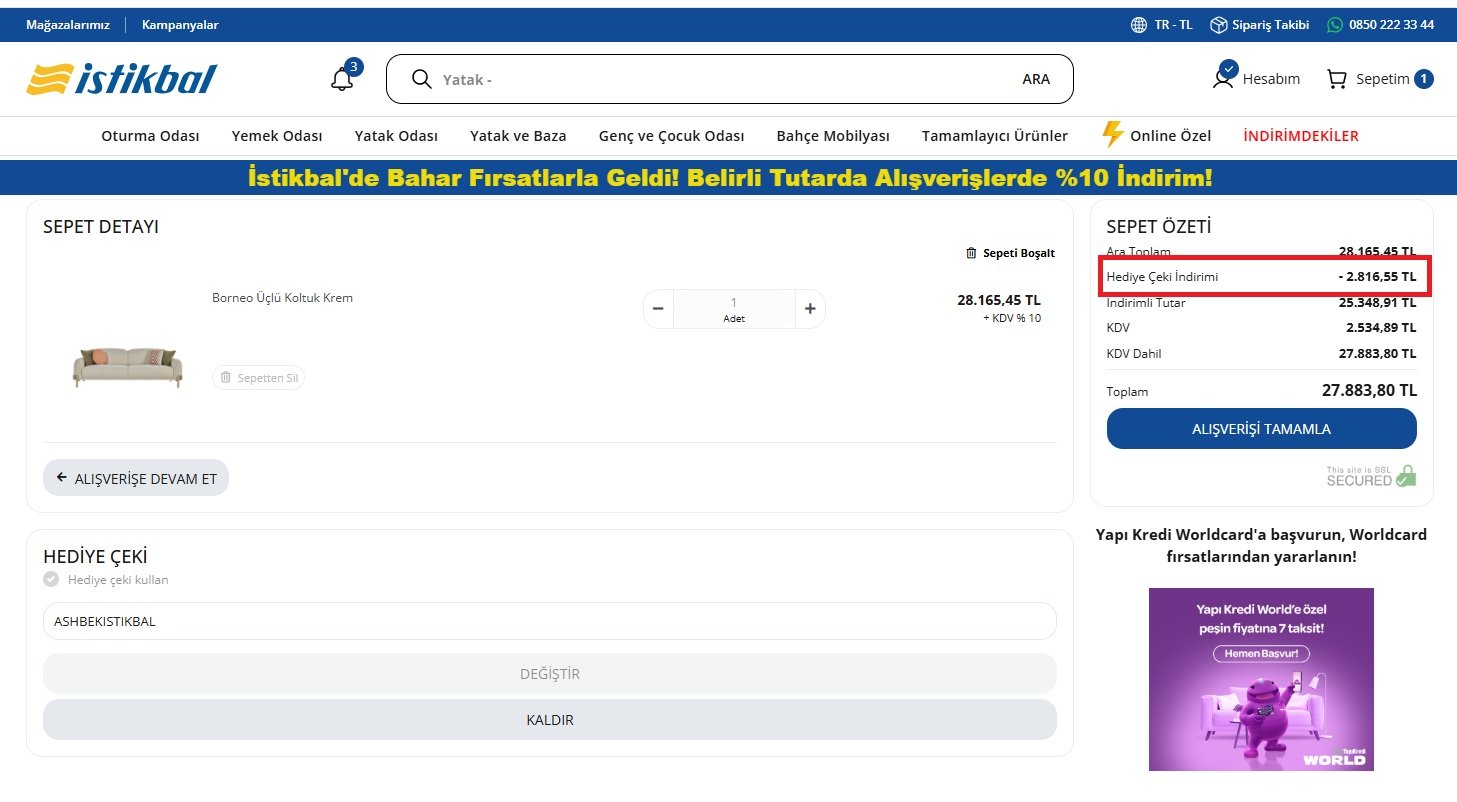Open Hesabım account icon
1457x802 pixels.
point(1223,76)
